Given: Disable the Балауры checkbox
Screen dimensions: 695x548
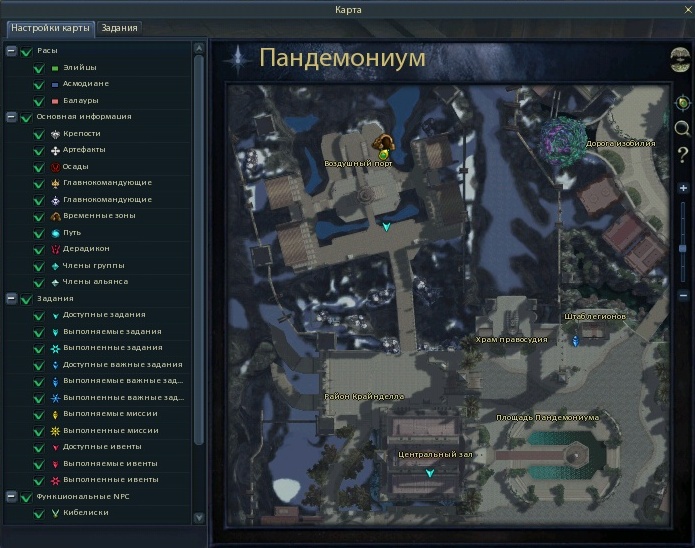Looking at the screenshot, I should 39,101.
